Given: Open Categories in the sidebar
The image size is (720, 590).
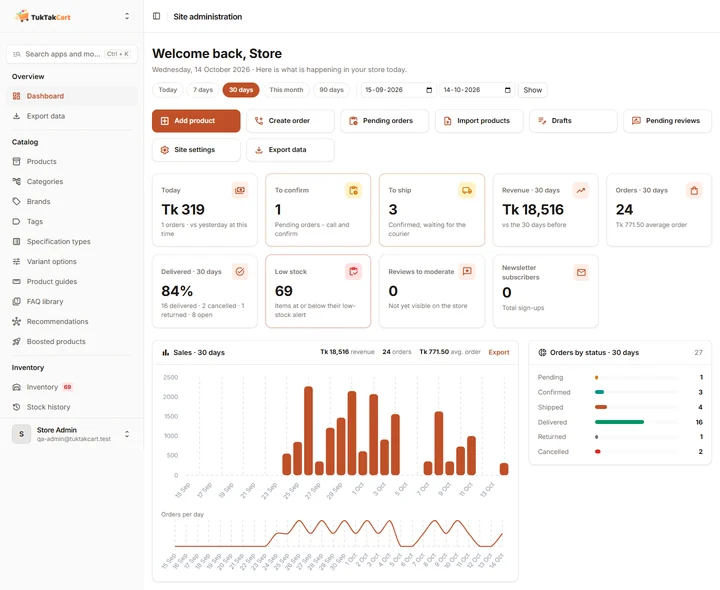Looking at the screenshot, I should point(72,181).
